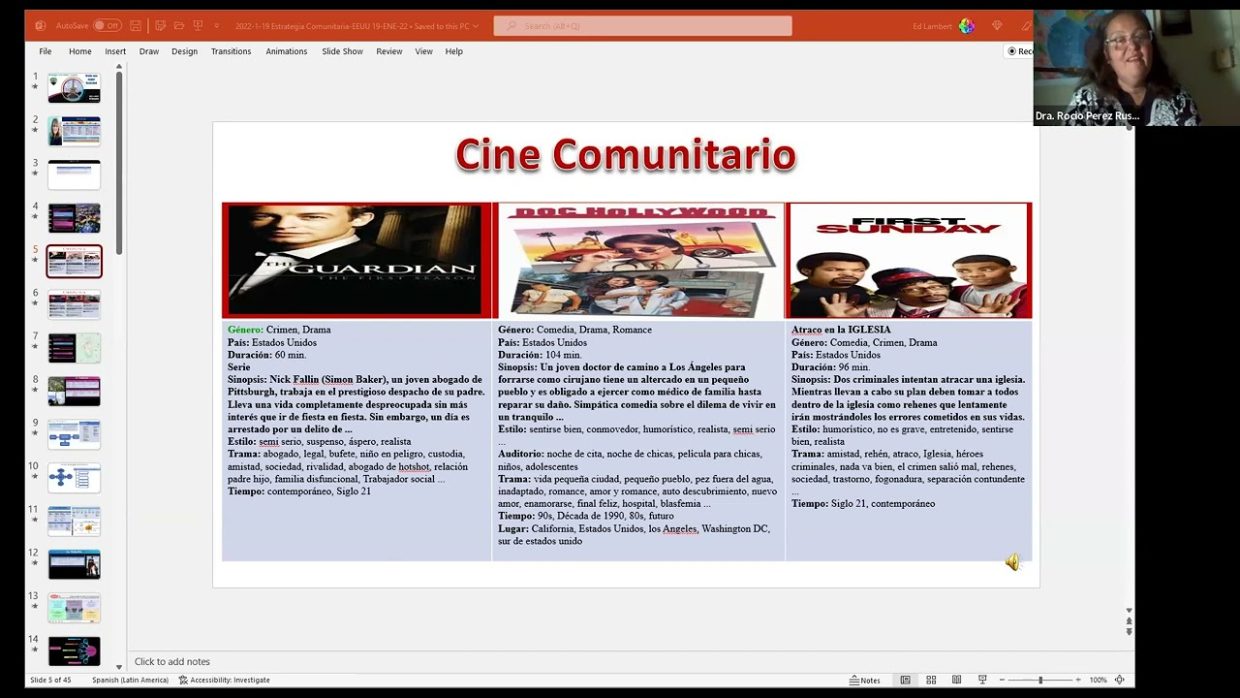Switch to Reading View icon
Screen dimensions: 1240x698
click(957, 680)
